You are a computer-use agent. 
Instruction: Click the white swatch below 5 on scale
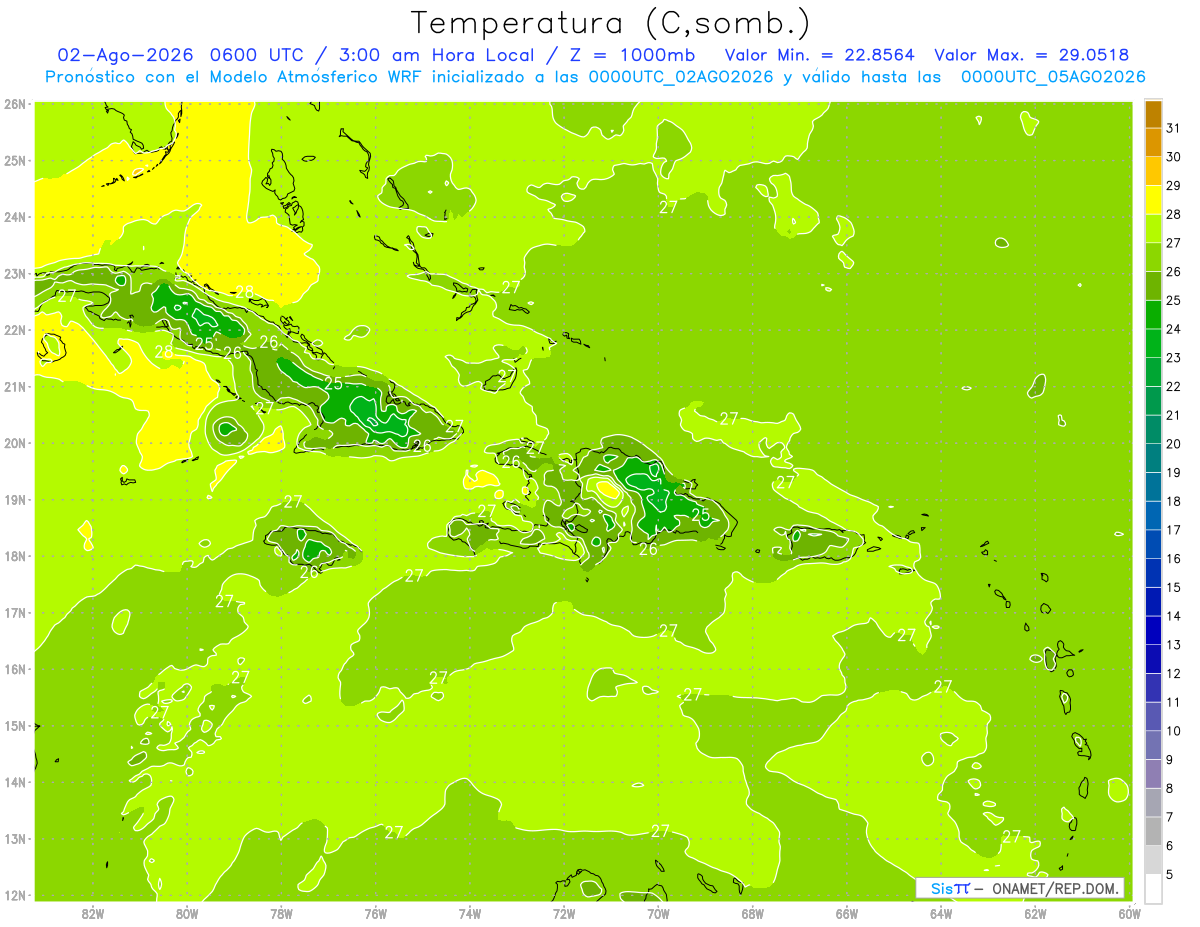pyautogui.click(x=1153, y=888)
